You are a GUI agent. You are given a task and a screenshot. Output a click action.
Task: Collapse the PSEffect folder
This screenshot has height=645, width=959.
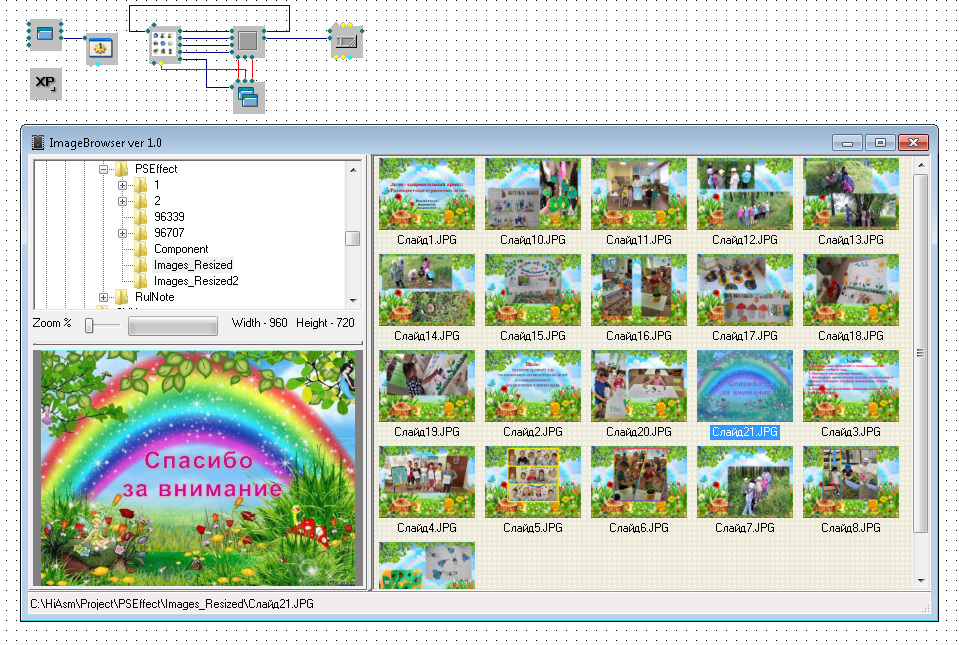tap(104, 169)
